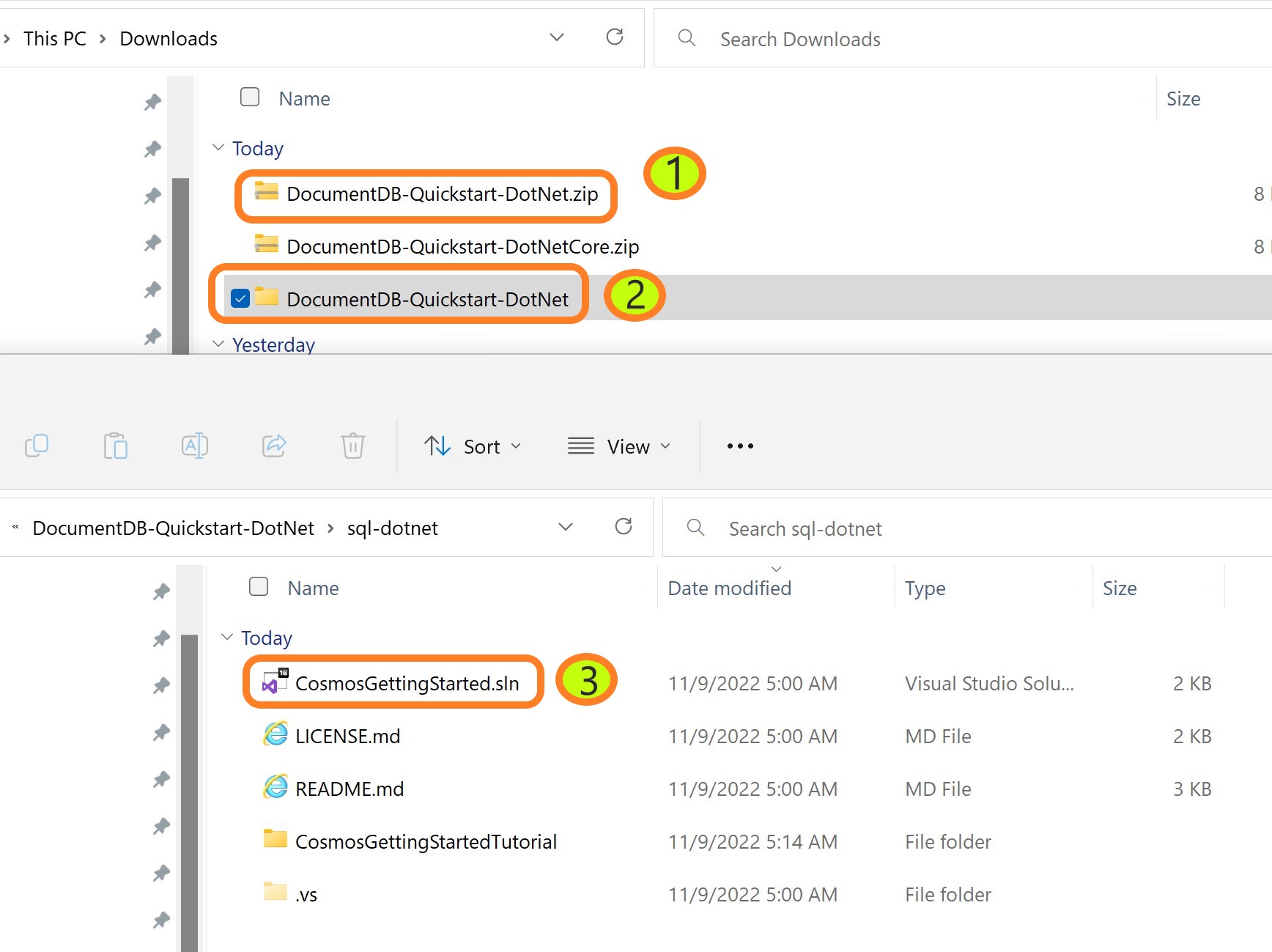Select the LICENSE.md file name
This screenshot has width=1272, height=952.
[x=348, y=737]
